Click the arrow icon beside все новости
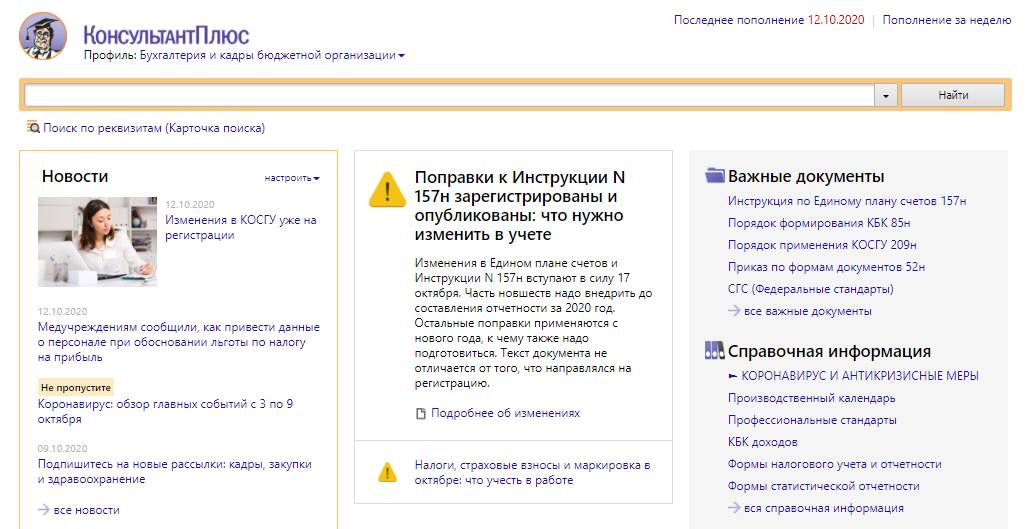1027x529 pixels. (x=44, y=509)
